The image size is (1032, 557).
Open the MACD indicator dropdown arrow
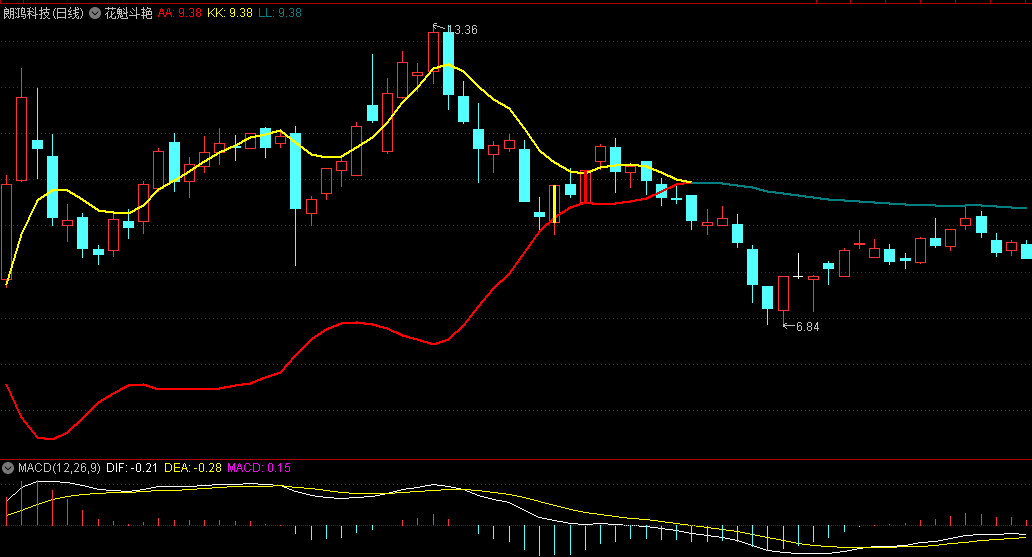(8, 468)
